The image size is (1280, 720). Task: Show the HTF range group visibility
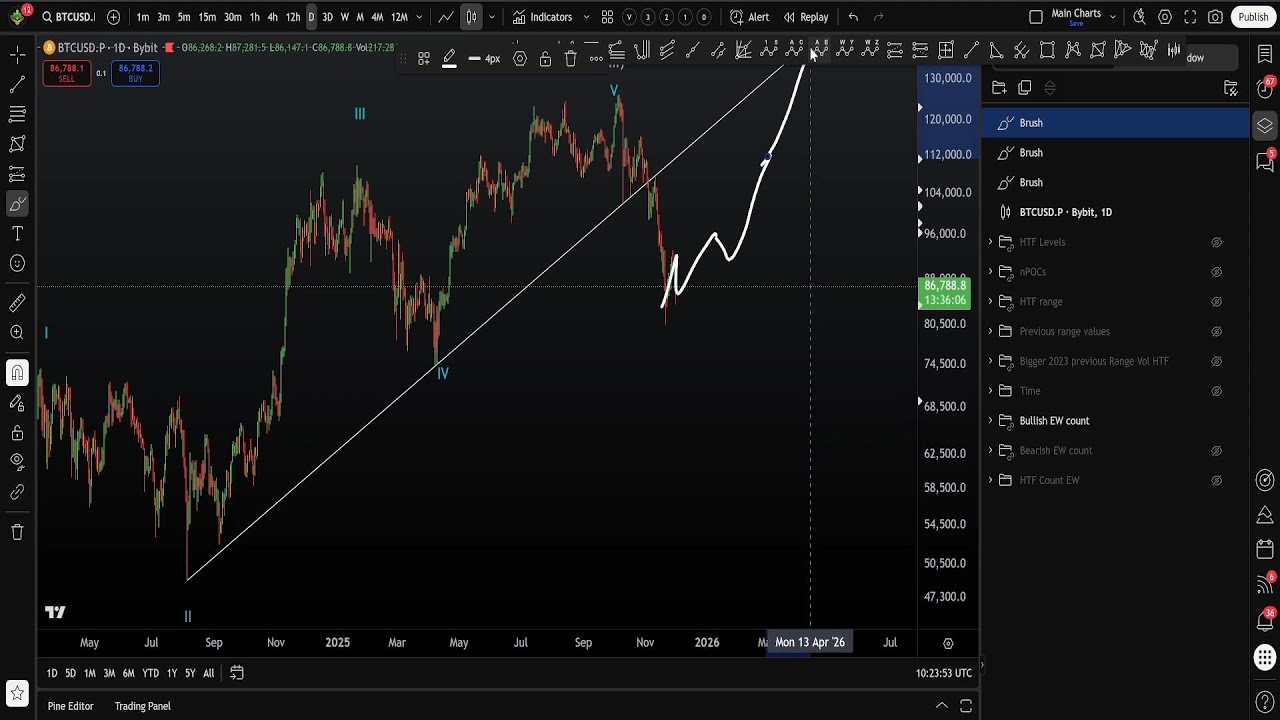[1217, 302]
